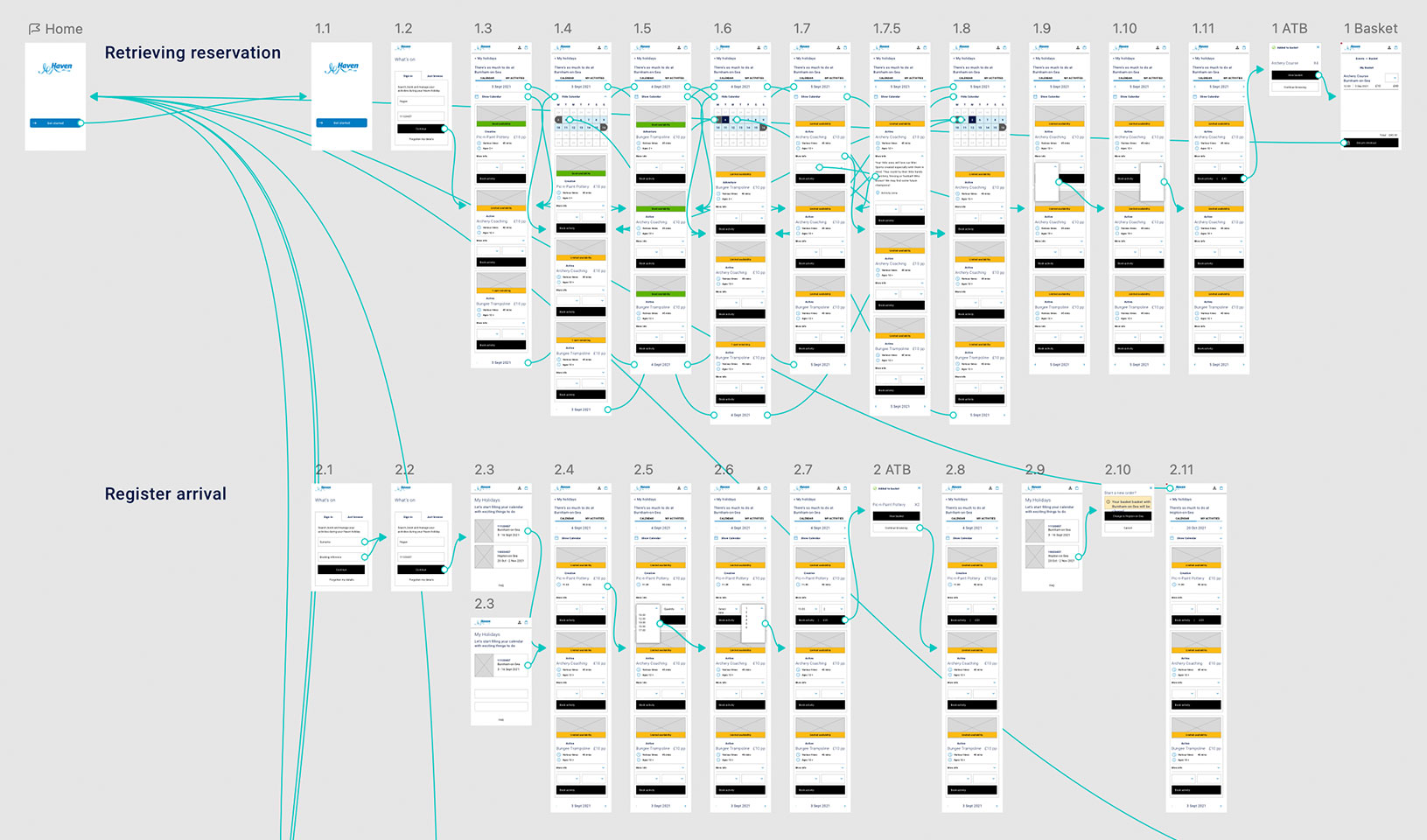Click the View basket button in 1 ATB
Screen dimensions: 1427x840
click(x=1295, y=75)
